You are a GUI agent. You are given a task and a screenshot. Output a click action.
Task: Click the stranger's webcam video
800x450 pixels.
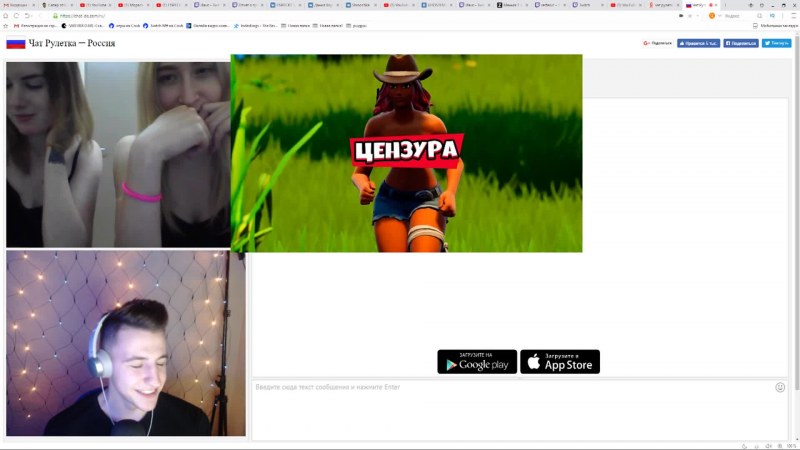[118, 155]
